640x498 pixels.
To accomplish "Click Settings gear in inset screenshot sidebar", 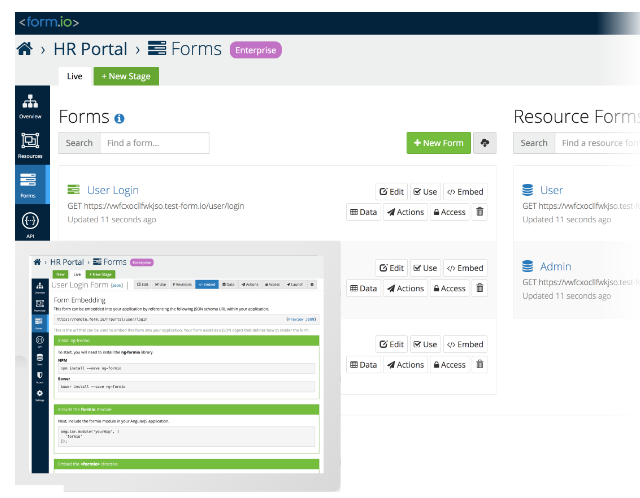I will pos(40,395).
